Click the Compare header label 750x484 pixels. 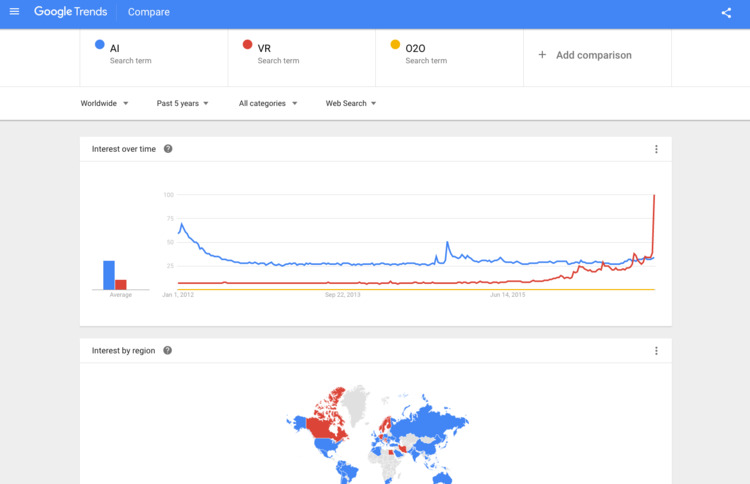[x=149, y=12]
